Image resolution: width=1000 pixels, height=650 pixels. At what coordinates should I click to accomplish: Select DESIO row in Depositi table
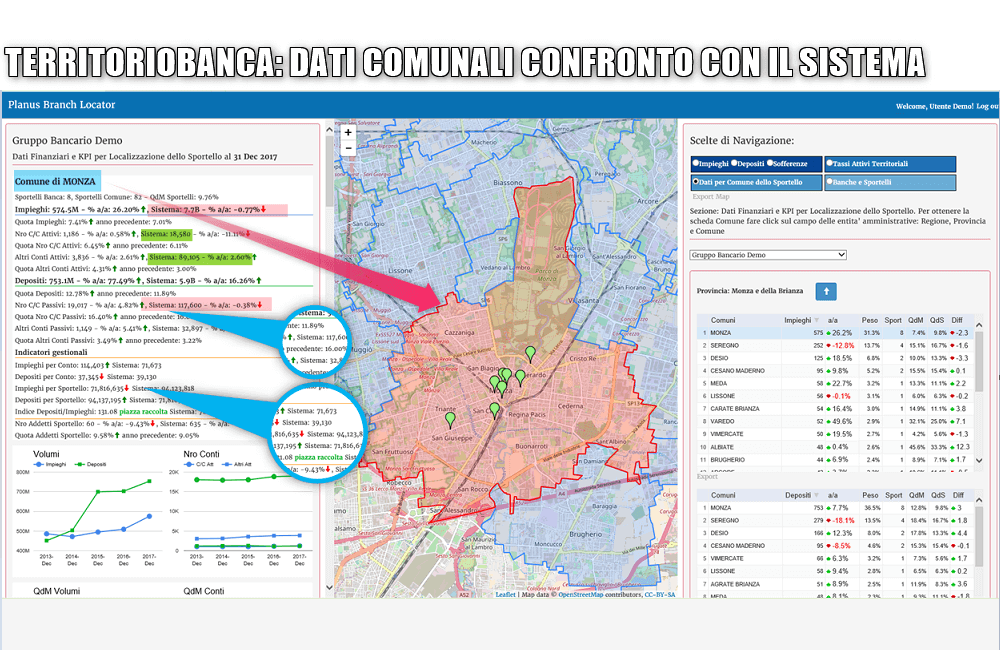(x=834, y=533)
